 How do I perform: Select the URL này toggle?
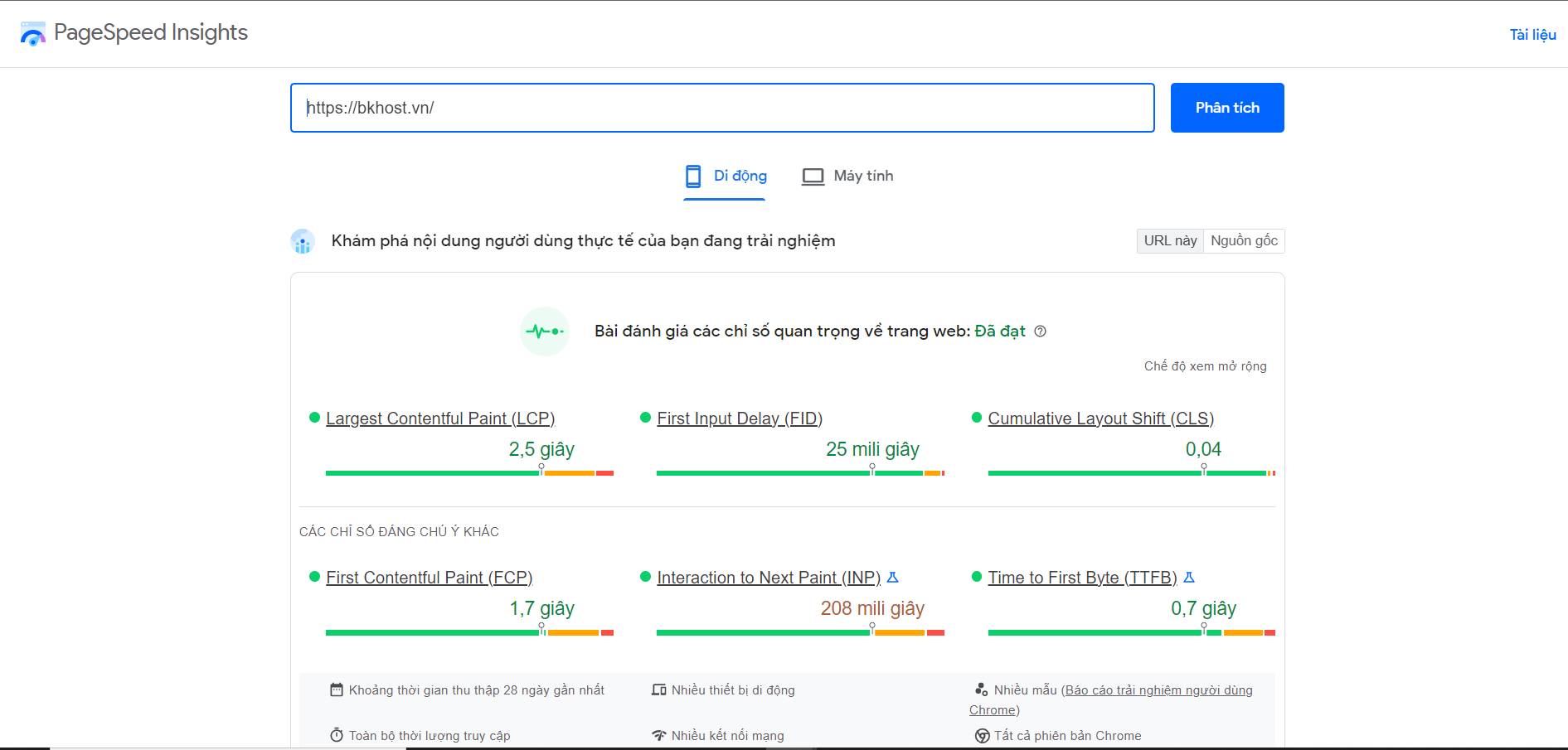pos(1170,240)
